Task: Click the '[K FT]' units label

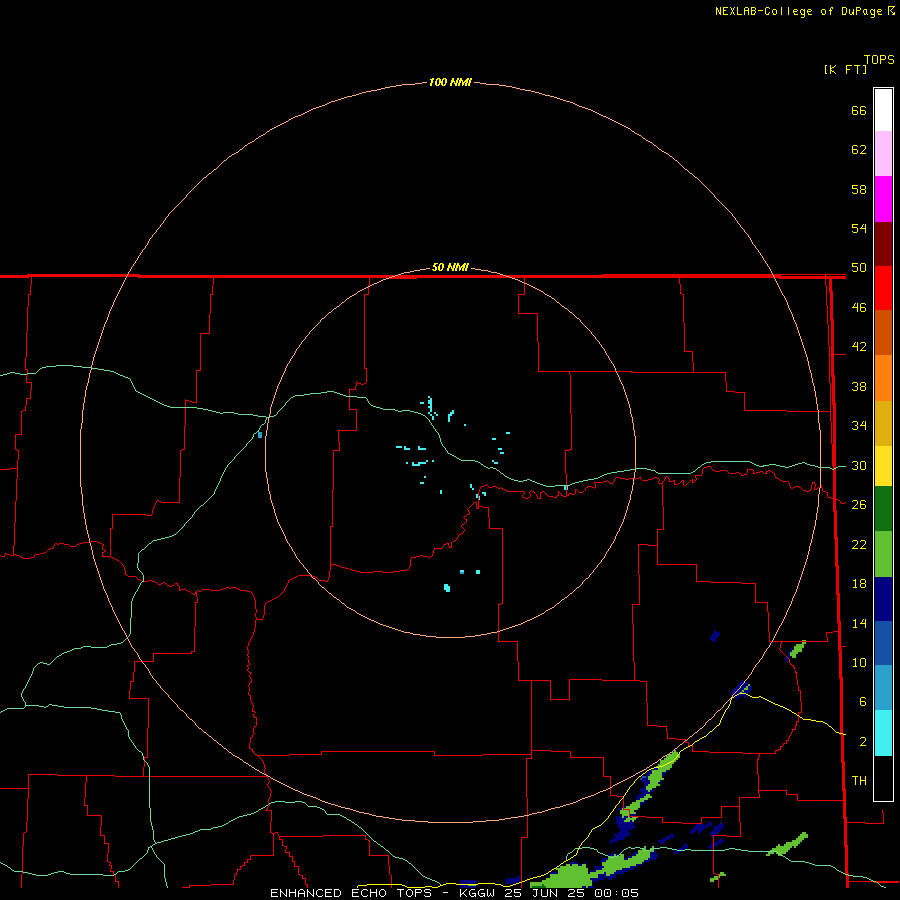Action: tap(845, 69)
